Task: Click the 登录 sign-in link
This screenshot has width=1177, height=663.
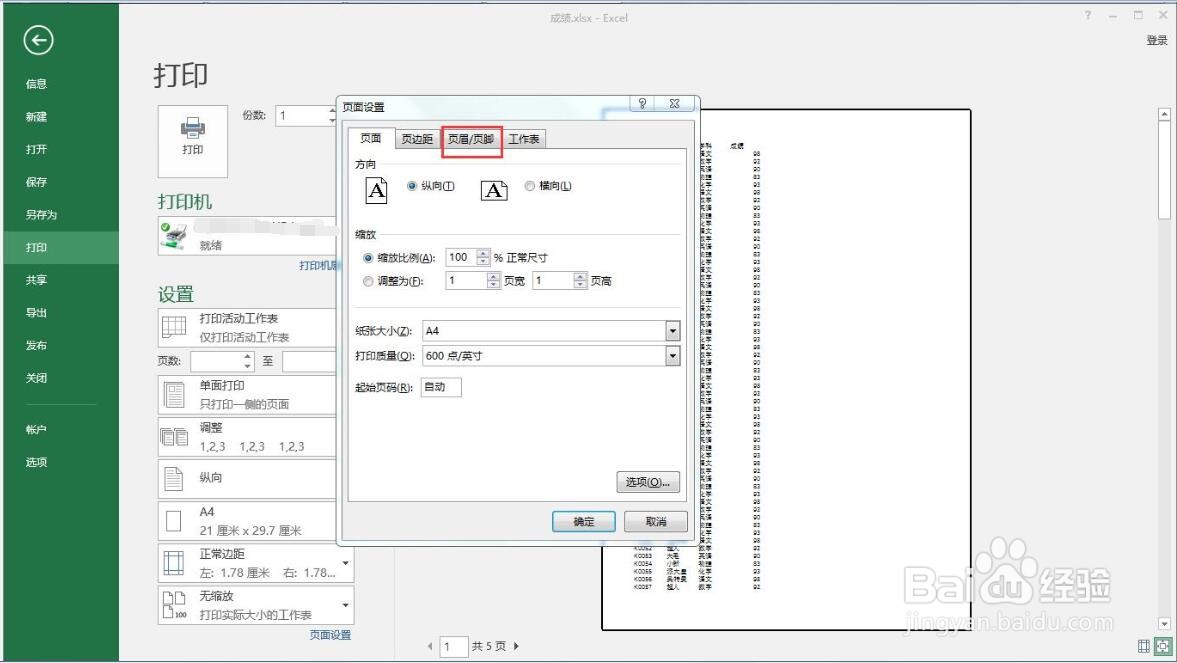Action: (x=1157, y=41)
